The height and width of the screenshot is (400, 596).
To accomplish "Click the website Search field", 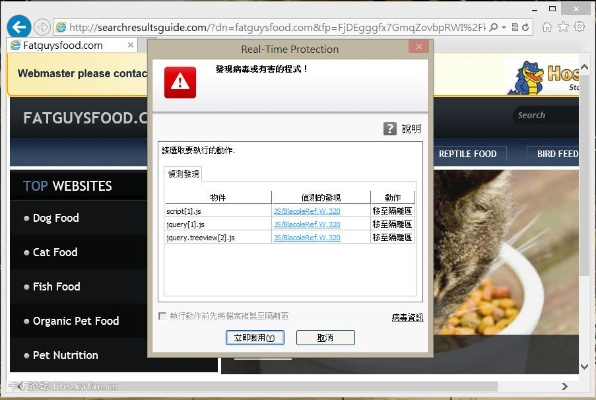I will (x=546, y=115).
